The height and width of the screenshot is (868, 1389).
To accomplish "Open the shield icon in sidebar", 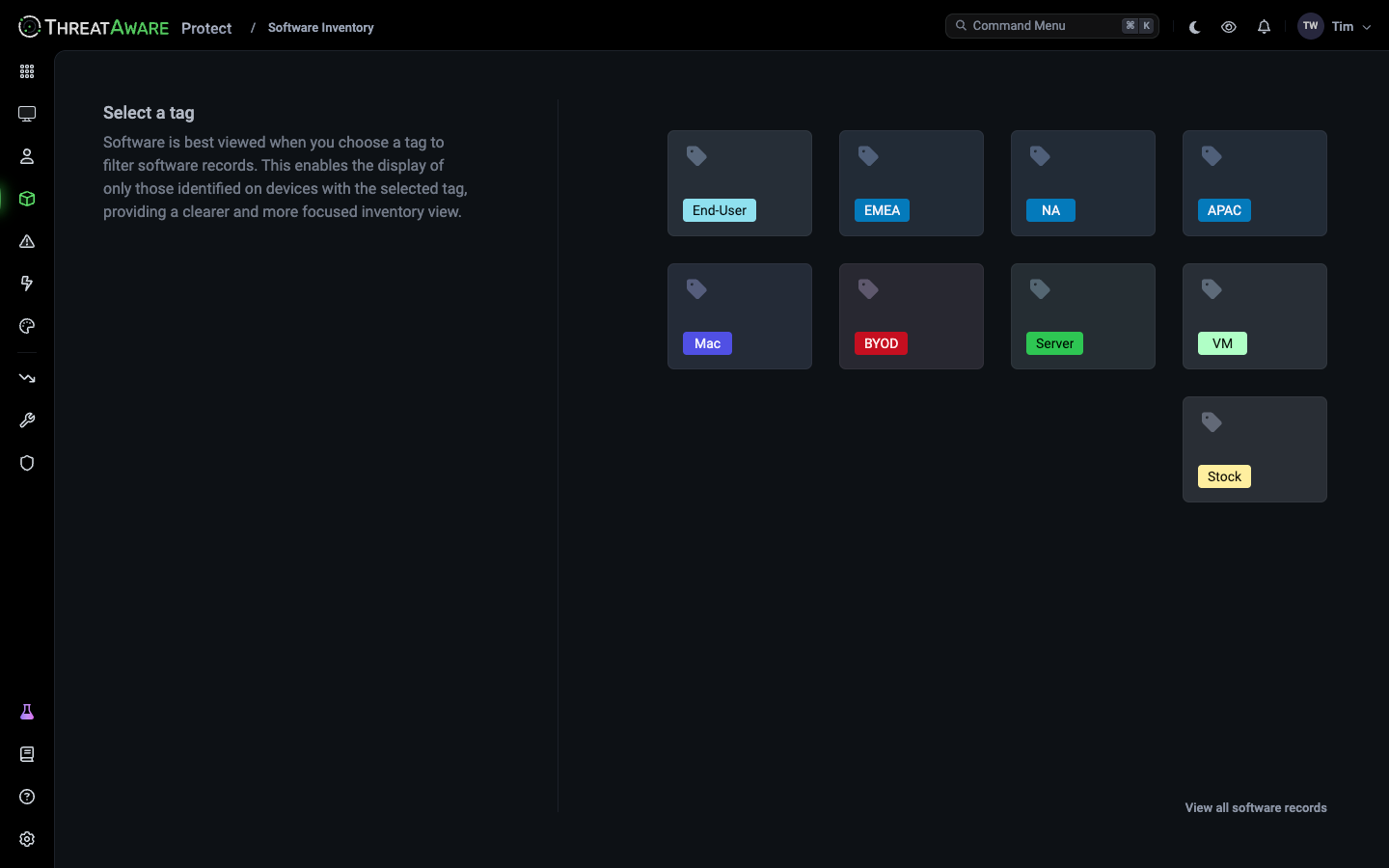I will click(x=27, y=463).
